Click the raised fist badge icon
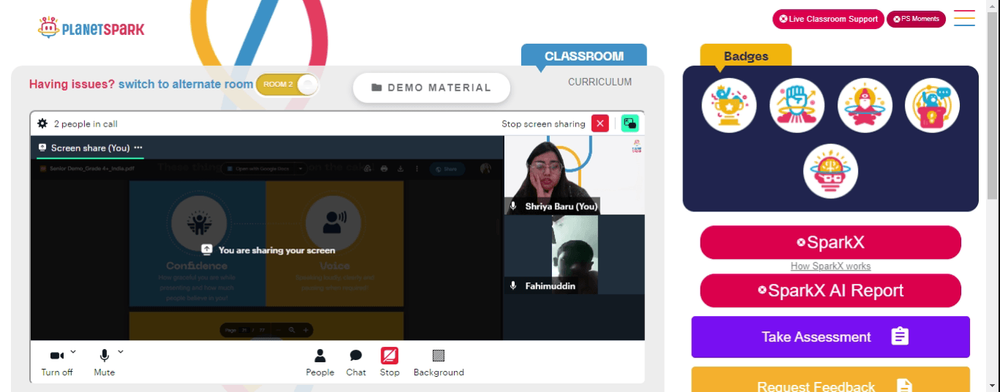Screen dimensions: 1000x392 coord(797,105)
